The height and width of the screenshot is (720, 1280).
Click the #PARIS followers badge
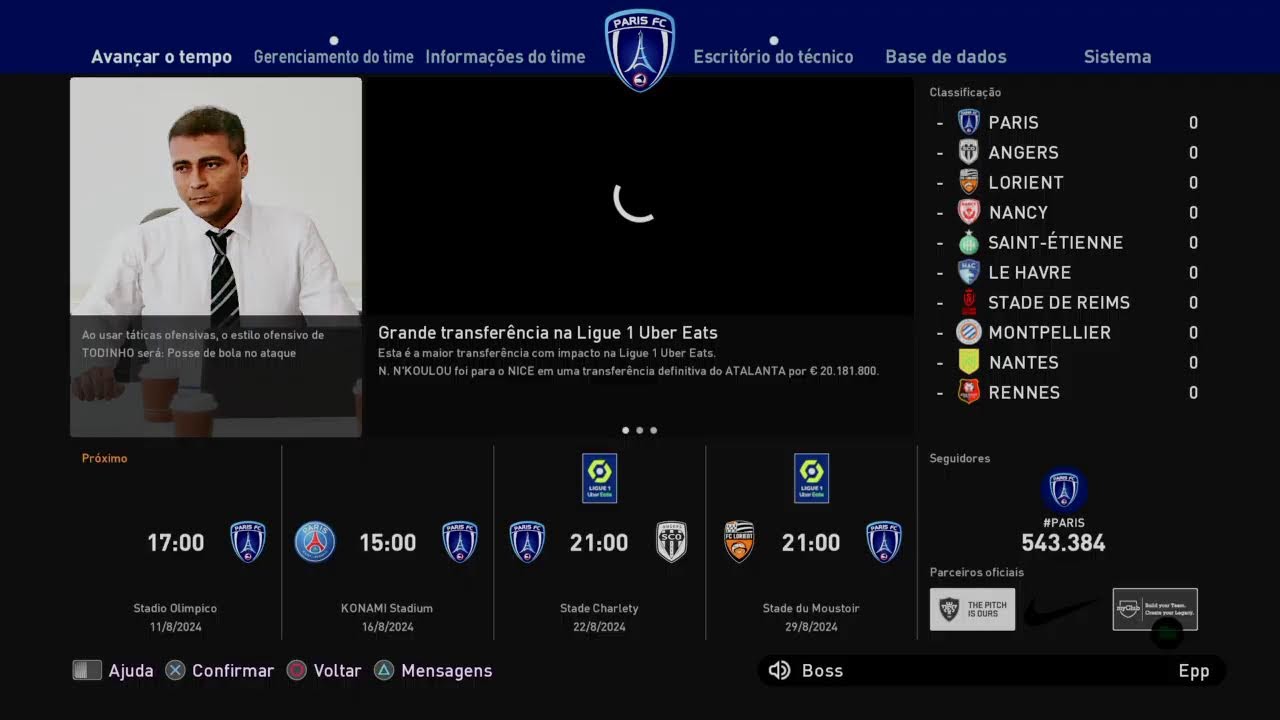point(1063,490)
